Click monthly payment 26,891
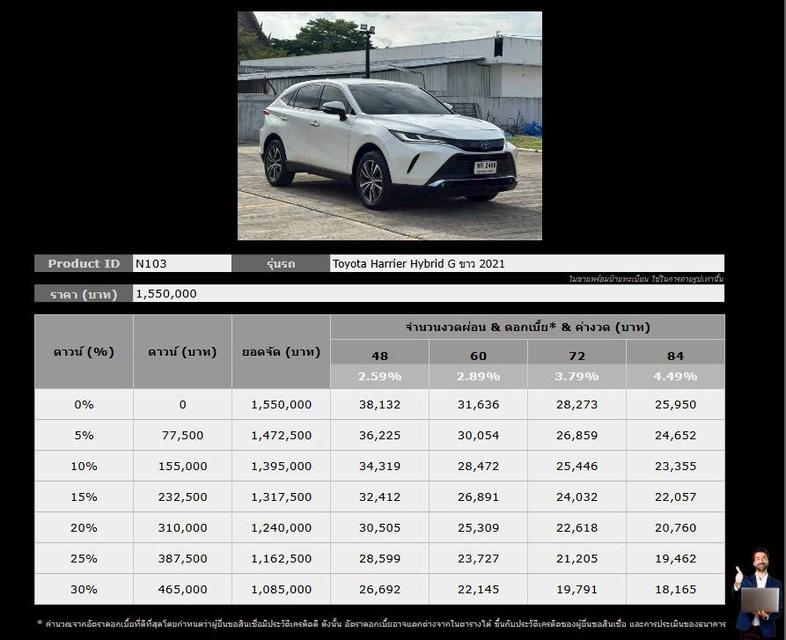Image resolution: width=786 pixels, height=640 pixels. pyautogui.click(x=478, y=497)
